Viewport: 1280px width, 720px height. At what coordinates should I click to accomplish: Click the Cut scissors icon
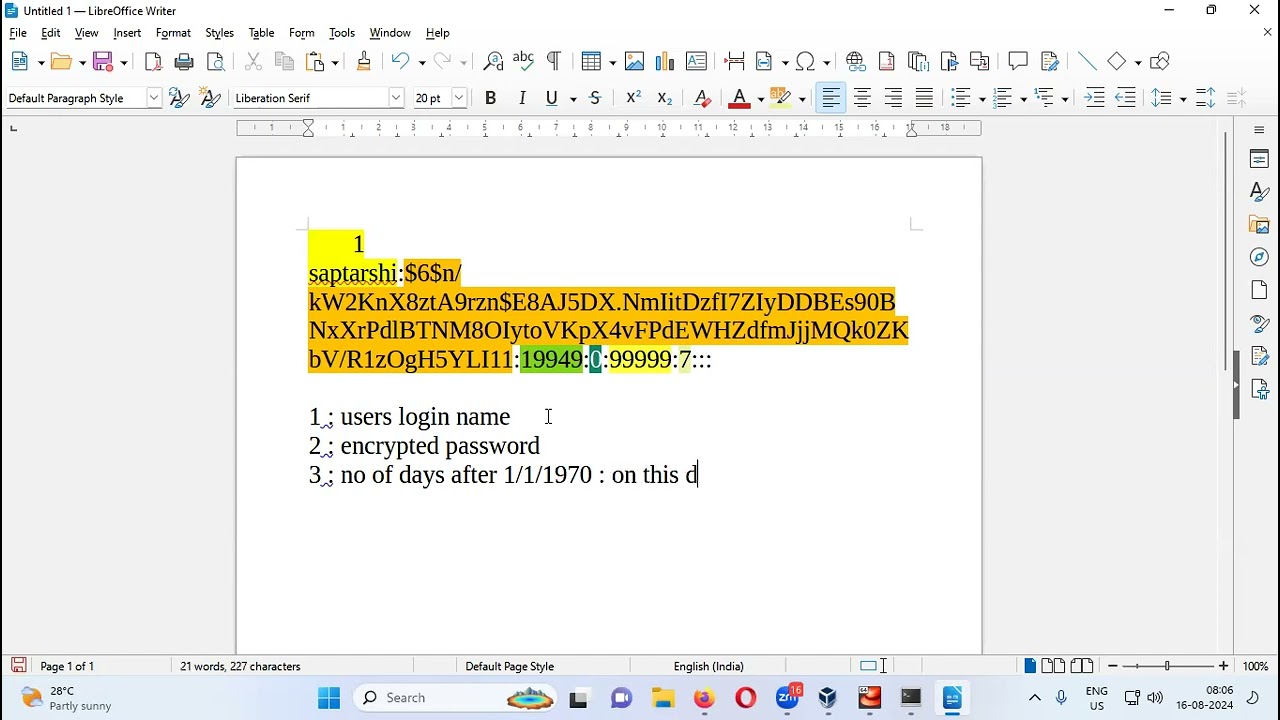coord(254,62)
